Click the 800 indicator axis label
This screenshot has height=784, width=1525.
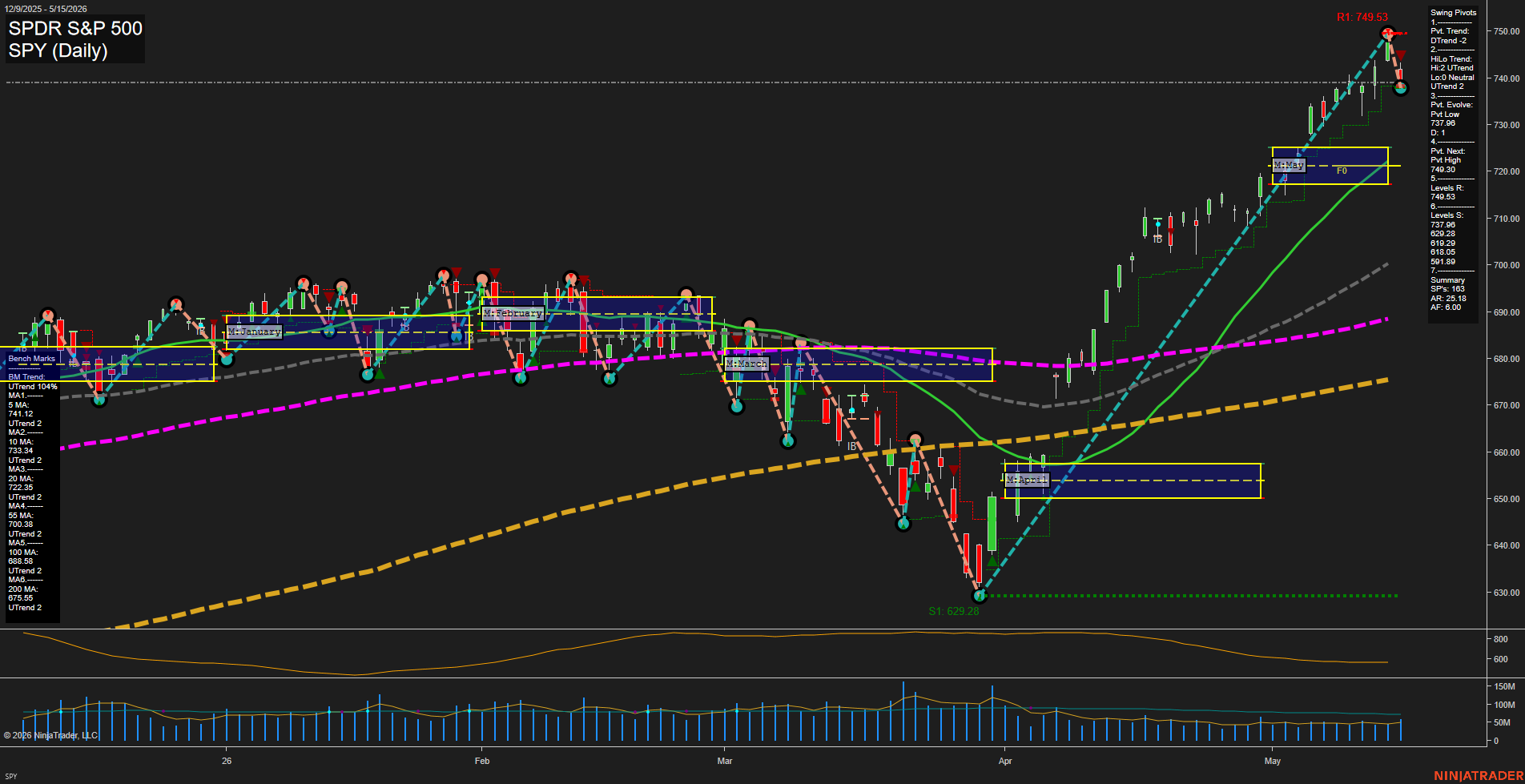point(1500,639)
